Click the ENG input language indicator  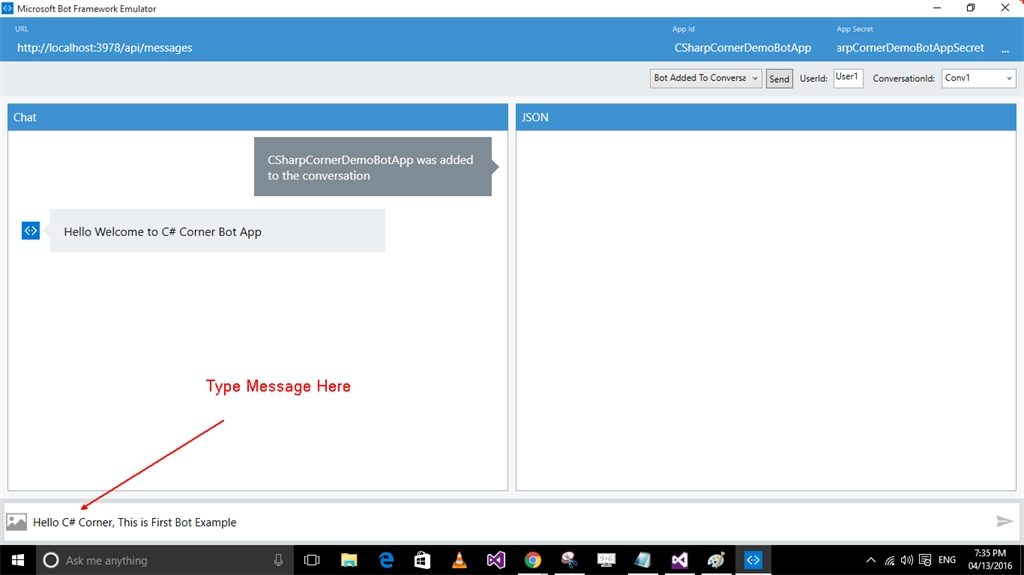click(947, 560)
